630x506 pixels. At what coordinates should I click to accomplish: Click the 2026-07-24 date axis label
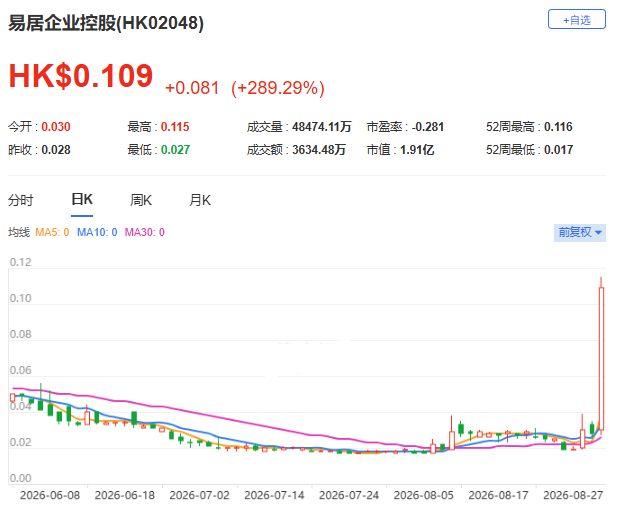349,495
